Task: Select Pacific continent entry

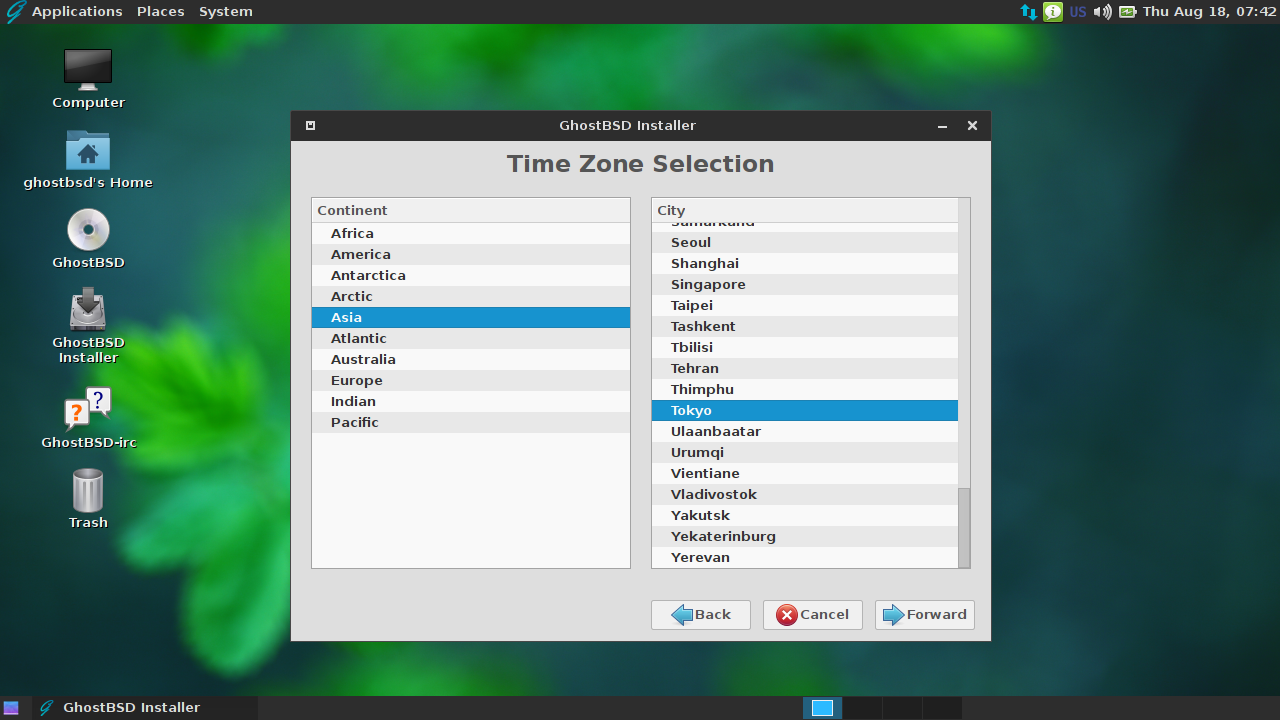Action: pyautogui.click(x=471, y=422)
